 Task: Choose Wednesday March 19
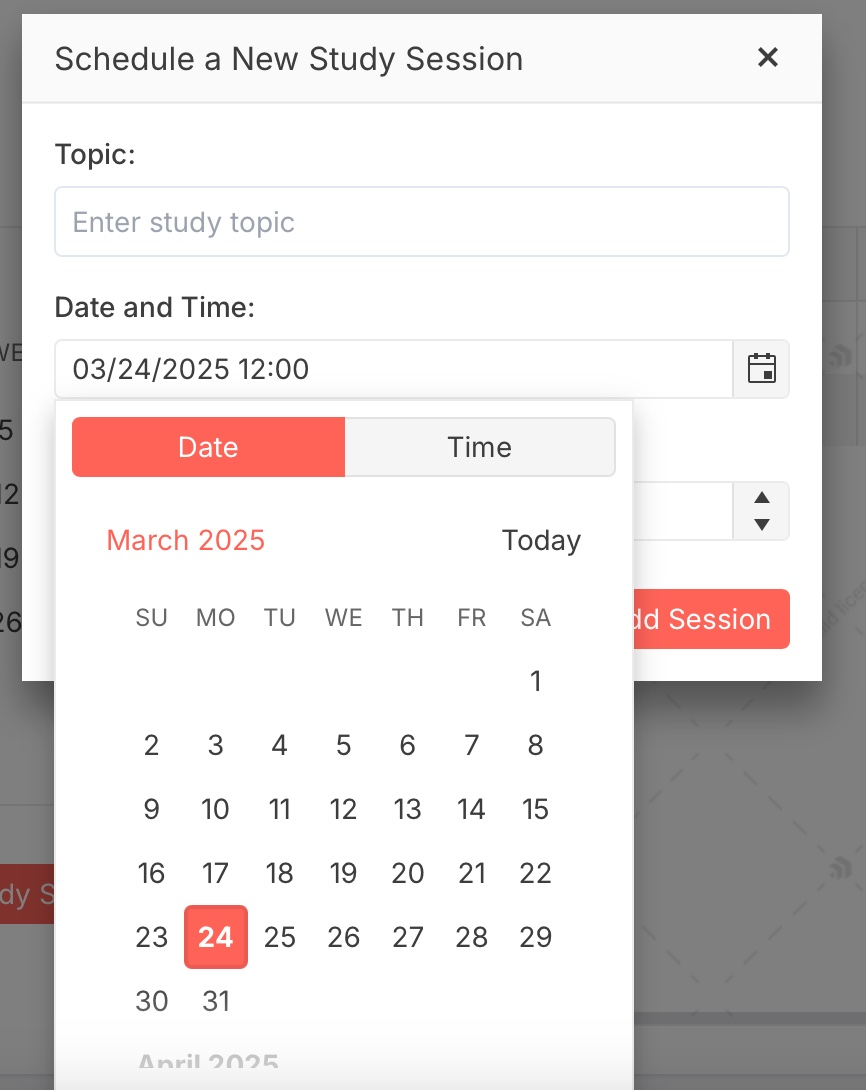343,873
